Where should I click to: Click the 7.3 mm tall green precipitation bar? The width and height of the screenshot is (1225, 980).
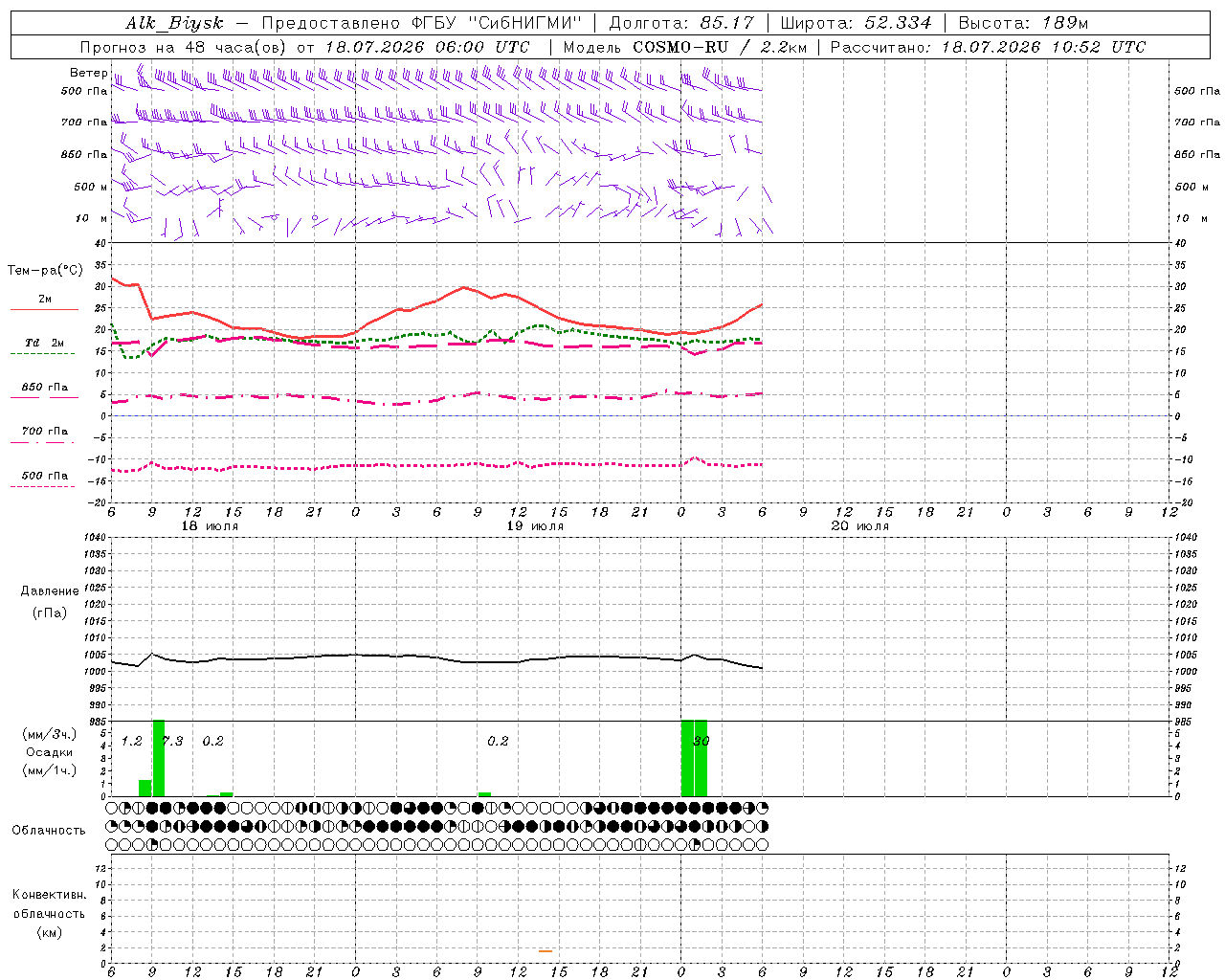point(159,758)
